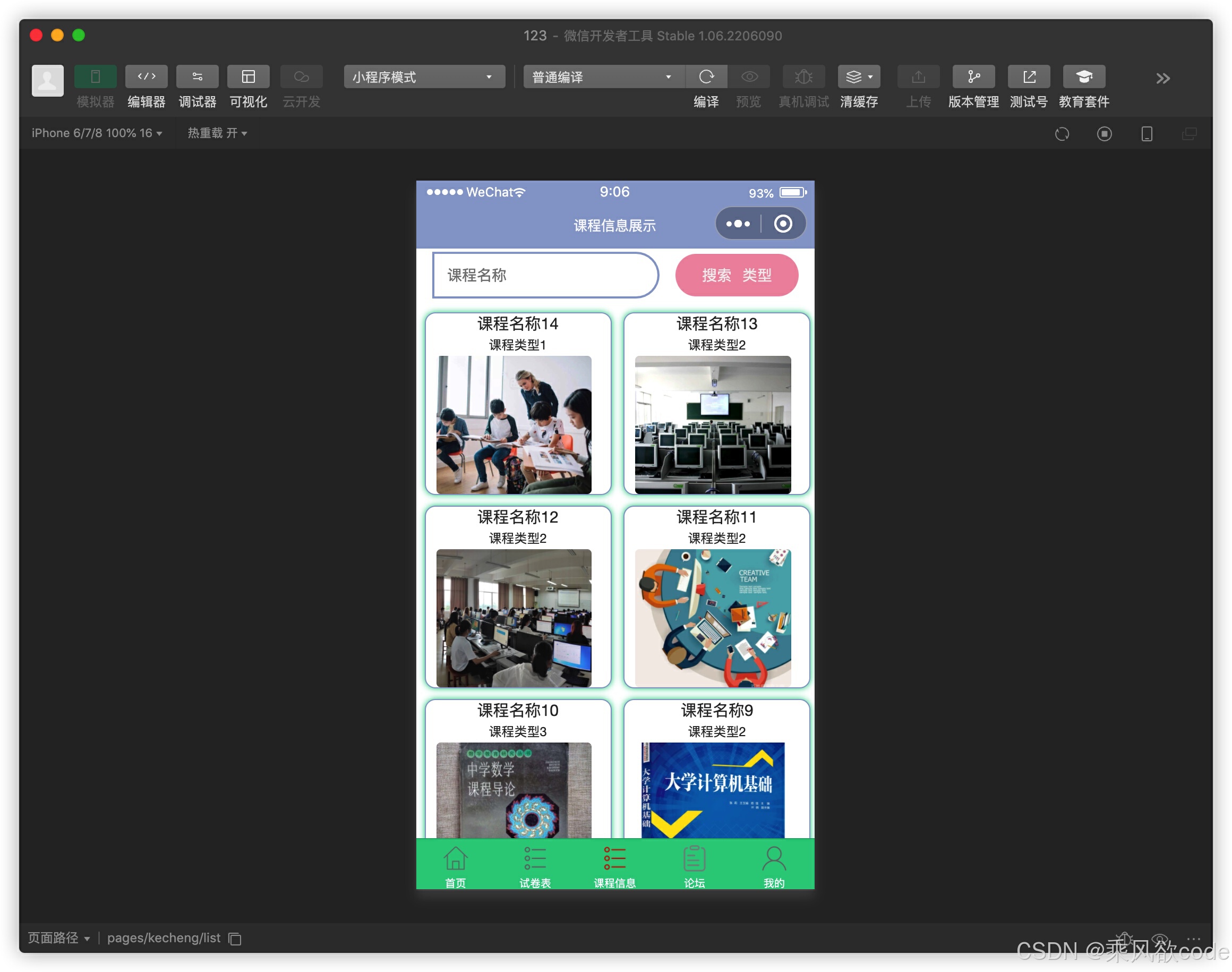Open the education kit (教育套件) icon
Viewport: 1232px width, 972px height.
click(1083, 77)
